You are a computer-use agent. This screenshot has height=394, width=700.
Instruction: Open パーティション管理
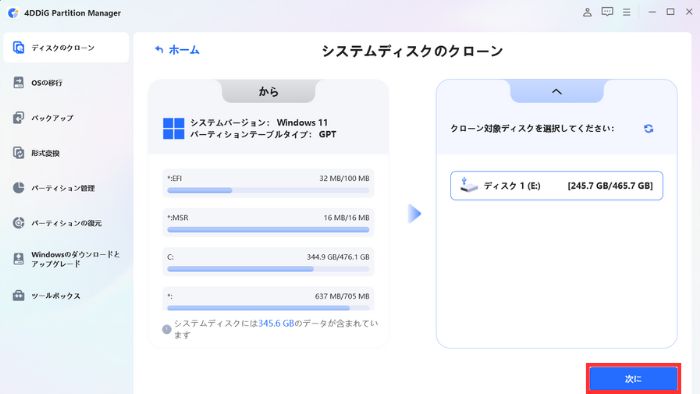point(63,188)
